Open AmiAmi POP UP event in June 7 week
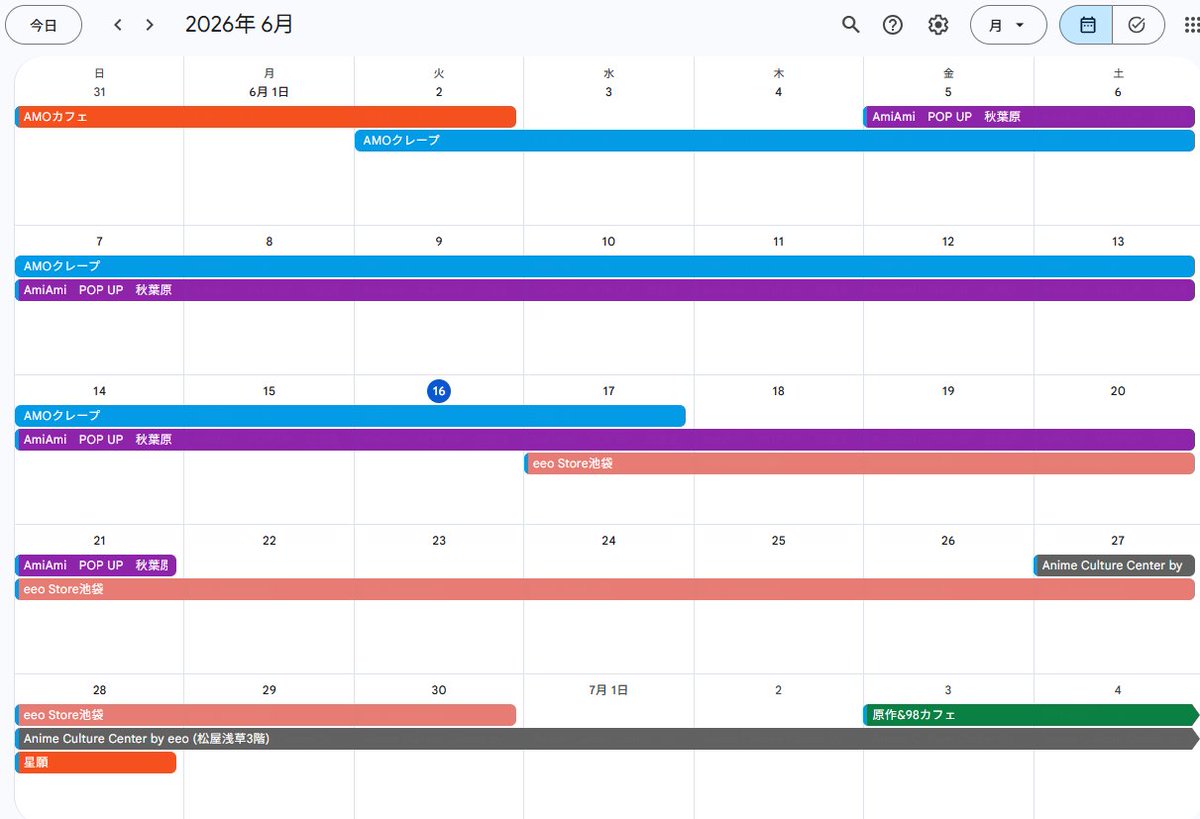The image size is (1200, 819). 605,291
